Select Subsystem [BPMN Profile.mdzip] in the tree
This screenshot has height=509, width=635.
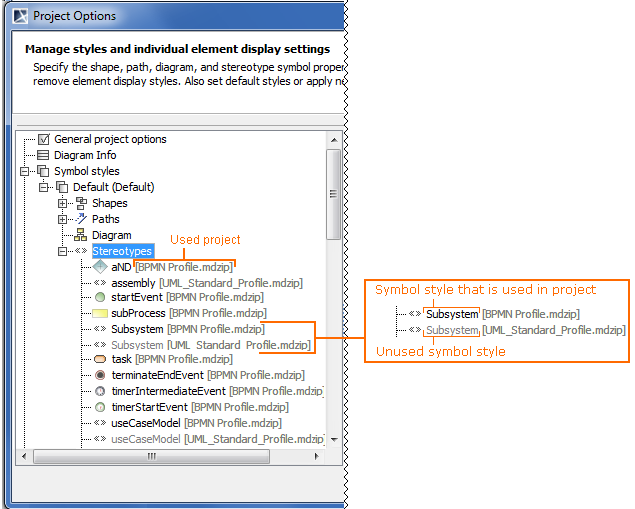pyautogui.click(x=188, y=329)
